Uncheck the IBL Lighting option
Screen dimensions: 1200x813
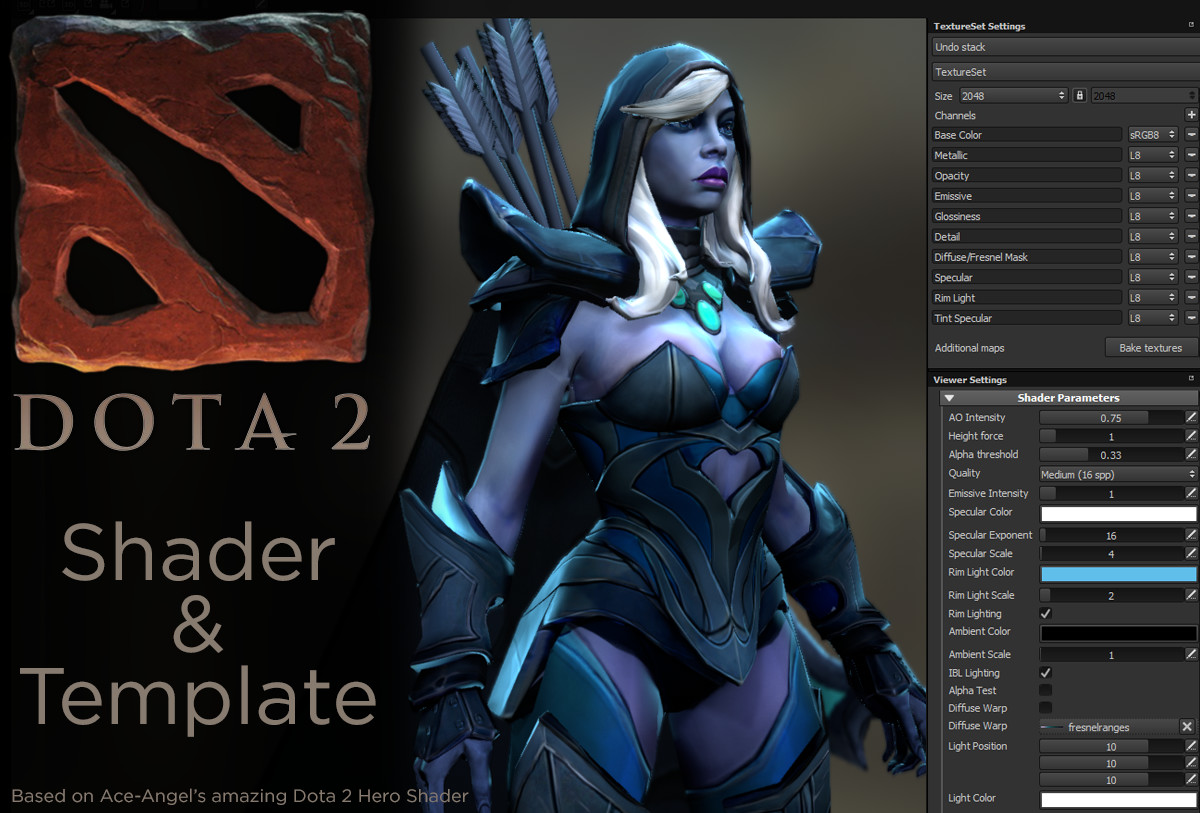tap(1046, 673)
